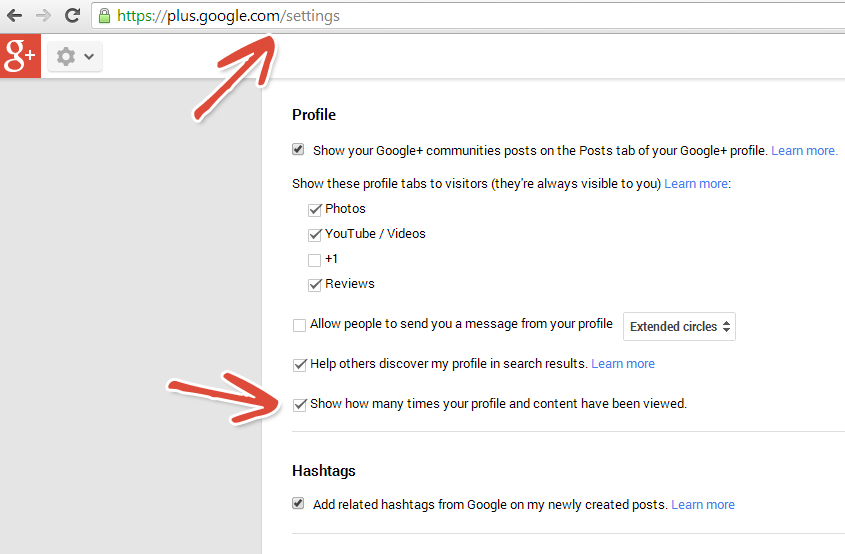Toggle Add related hashtags from Google checkbox
Screen dimensions: 845x554
coord(298,503)
